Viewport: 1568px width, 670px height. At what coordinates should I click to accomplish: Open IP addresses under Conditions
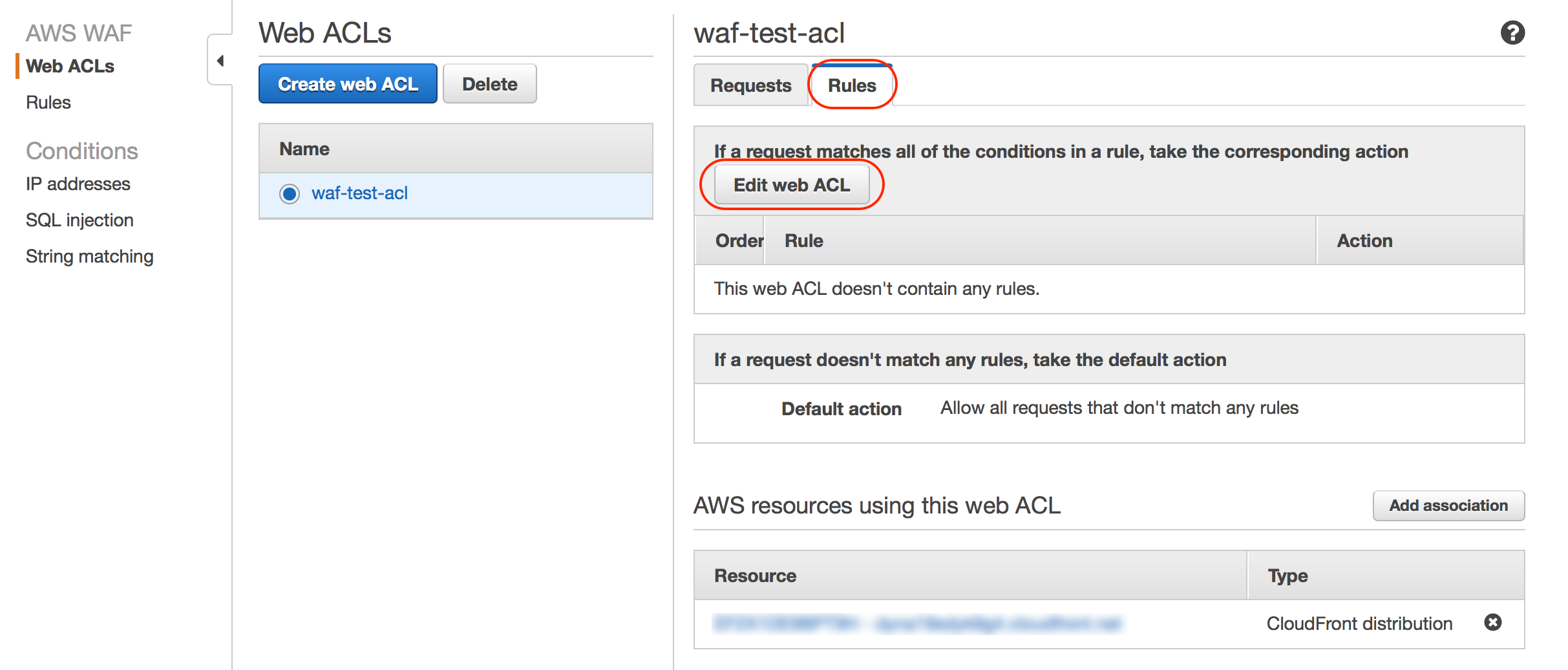[78, 184]
